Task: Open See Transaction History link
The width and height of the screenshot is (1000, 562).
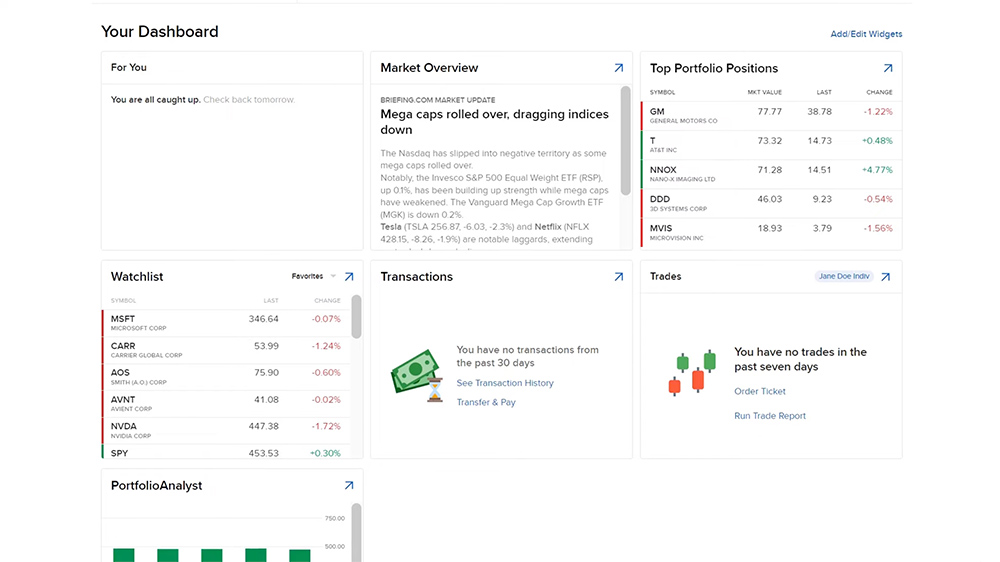Action: click(x=504, y=383)
